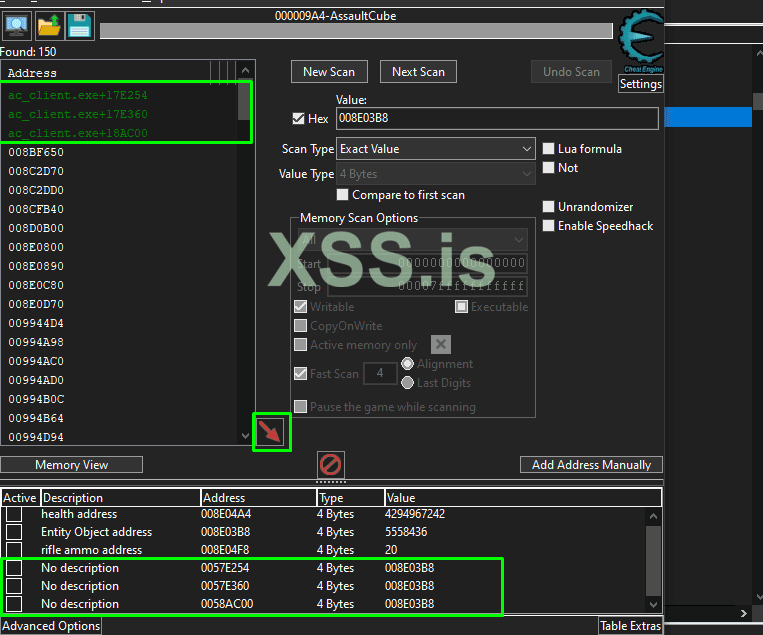Click the Value column header
This screenshot has height=635, width=763.
click(x=523, y=498)
